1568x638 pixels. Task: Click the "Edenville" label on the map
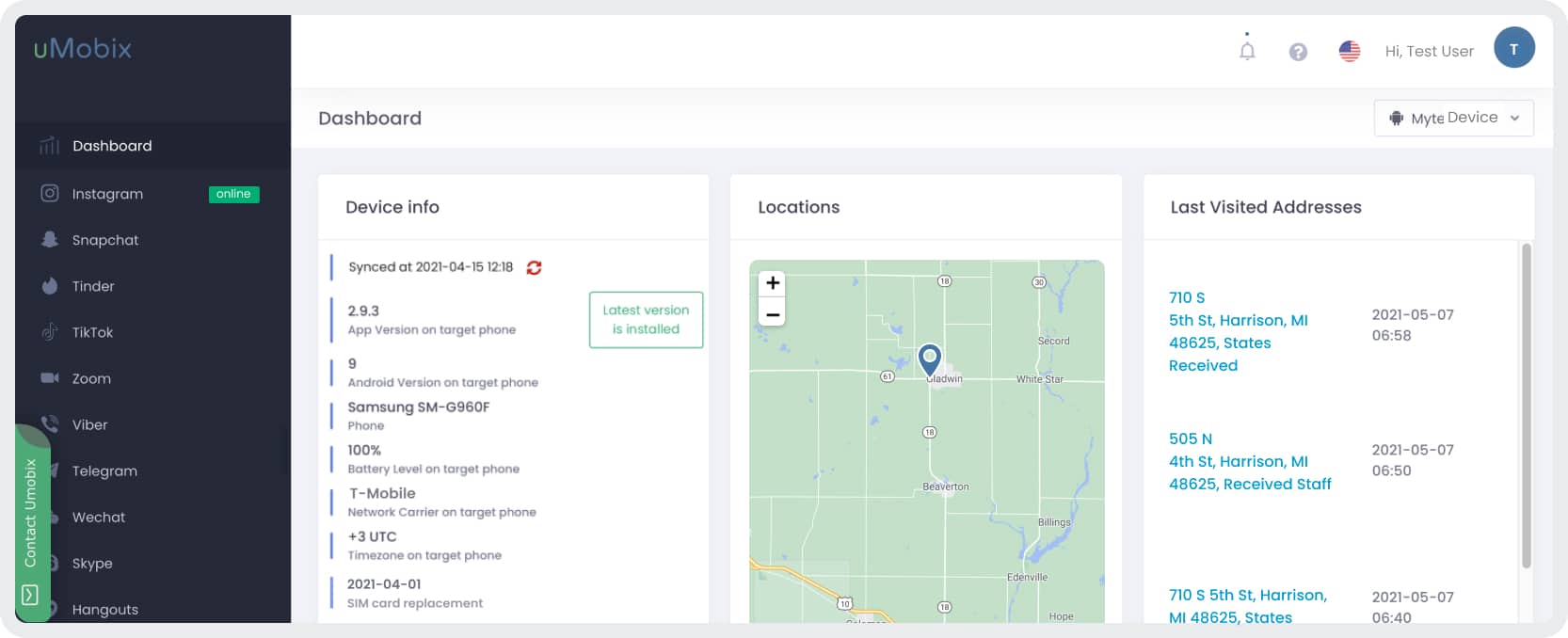click(x=1027, y=577)
